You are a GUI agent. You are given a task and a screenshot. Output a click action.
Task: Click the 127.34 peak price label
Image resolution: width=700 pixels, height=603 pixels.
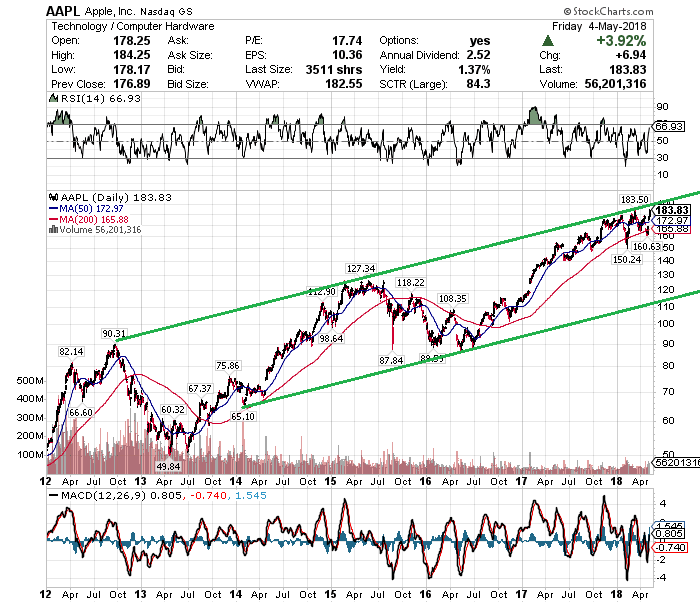[x=361, y=269]
